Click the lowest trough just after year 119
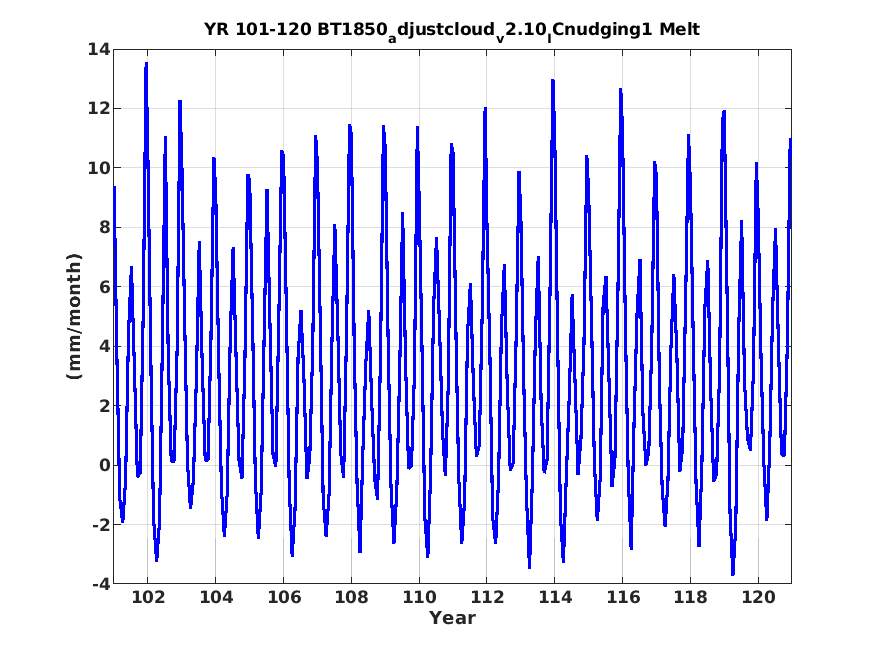Image resolution: width=875 pixels, height=656 pixels. (733, 574)
